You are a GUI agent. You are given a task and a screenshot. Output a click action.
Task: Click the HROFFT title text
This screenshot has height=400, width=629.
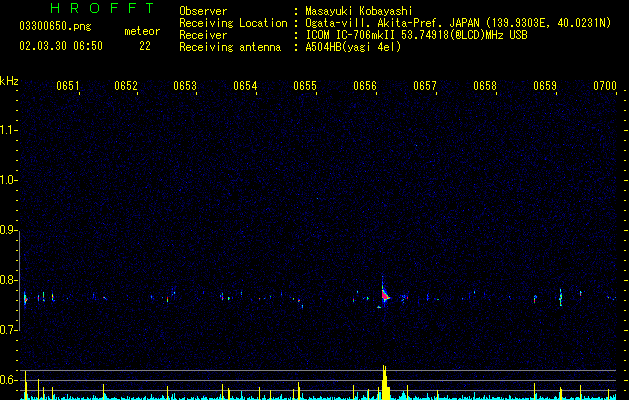pyautogui.click(x=102, y=8)
